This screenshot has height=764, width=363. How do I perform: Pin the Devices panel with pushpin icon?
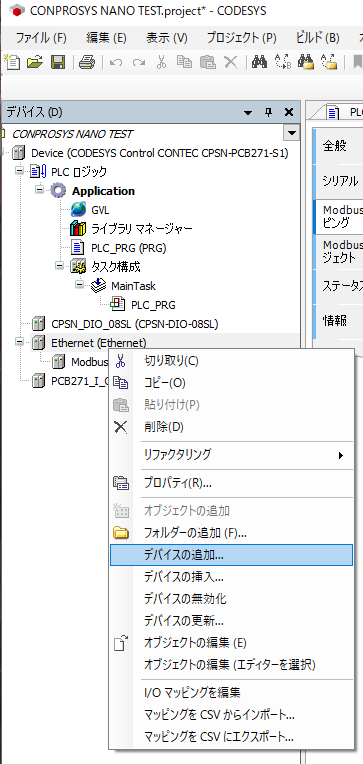[x=268, y=113]
